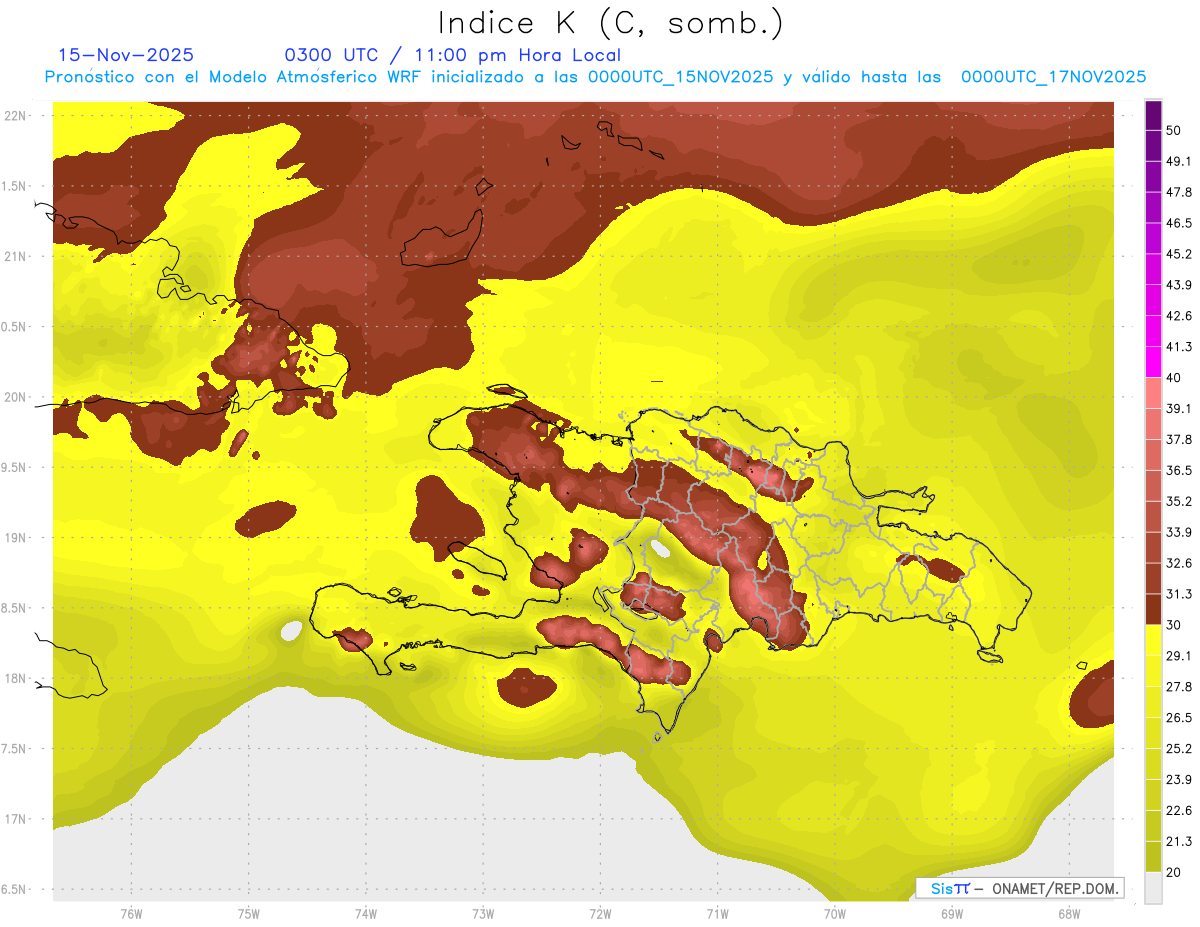Click the '45.2' colorbar label
The height and width of the screenshot is (927, 1200).
tap(1179, 254)
